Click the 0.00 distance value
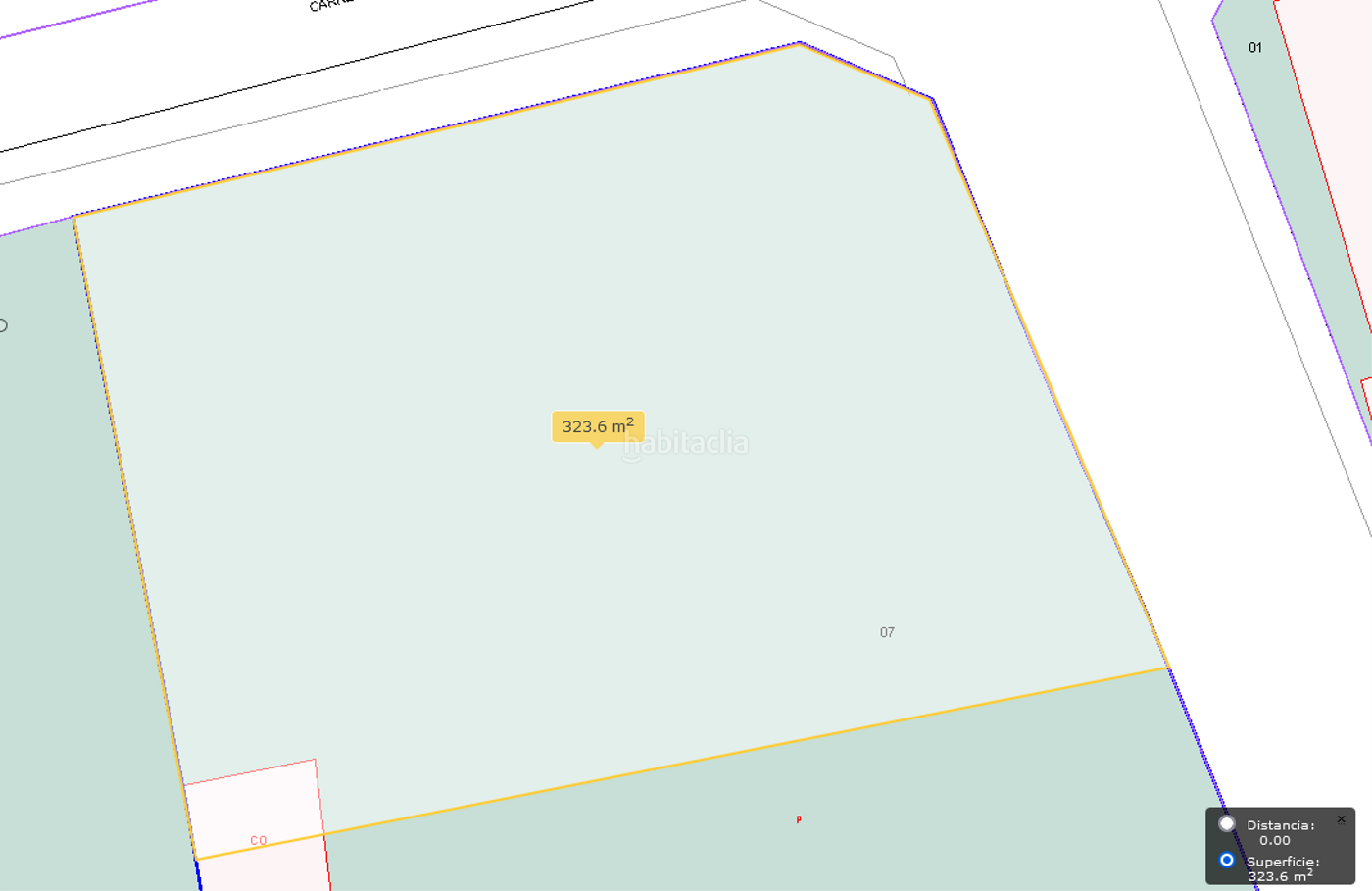 (1274, 840)
